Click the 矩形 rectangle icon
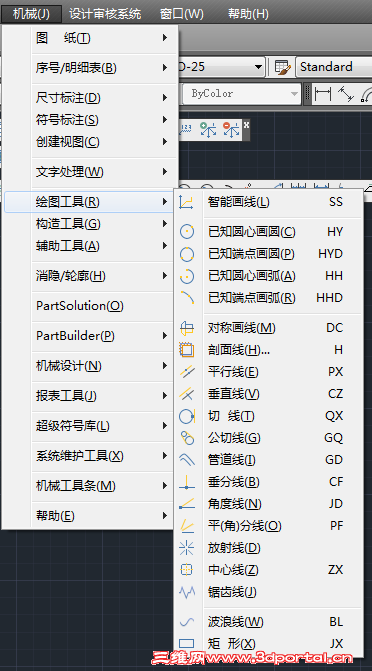372x671 pixels. (x=187, y=643)
